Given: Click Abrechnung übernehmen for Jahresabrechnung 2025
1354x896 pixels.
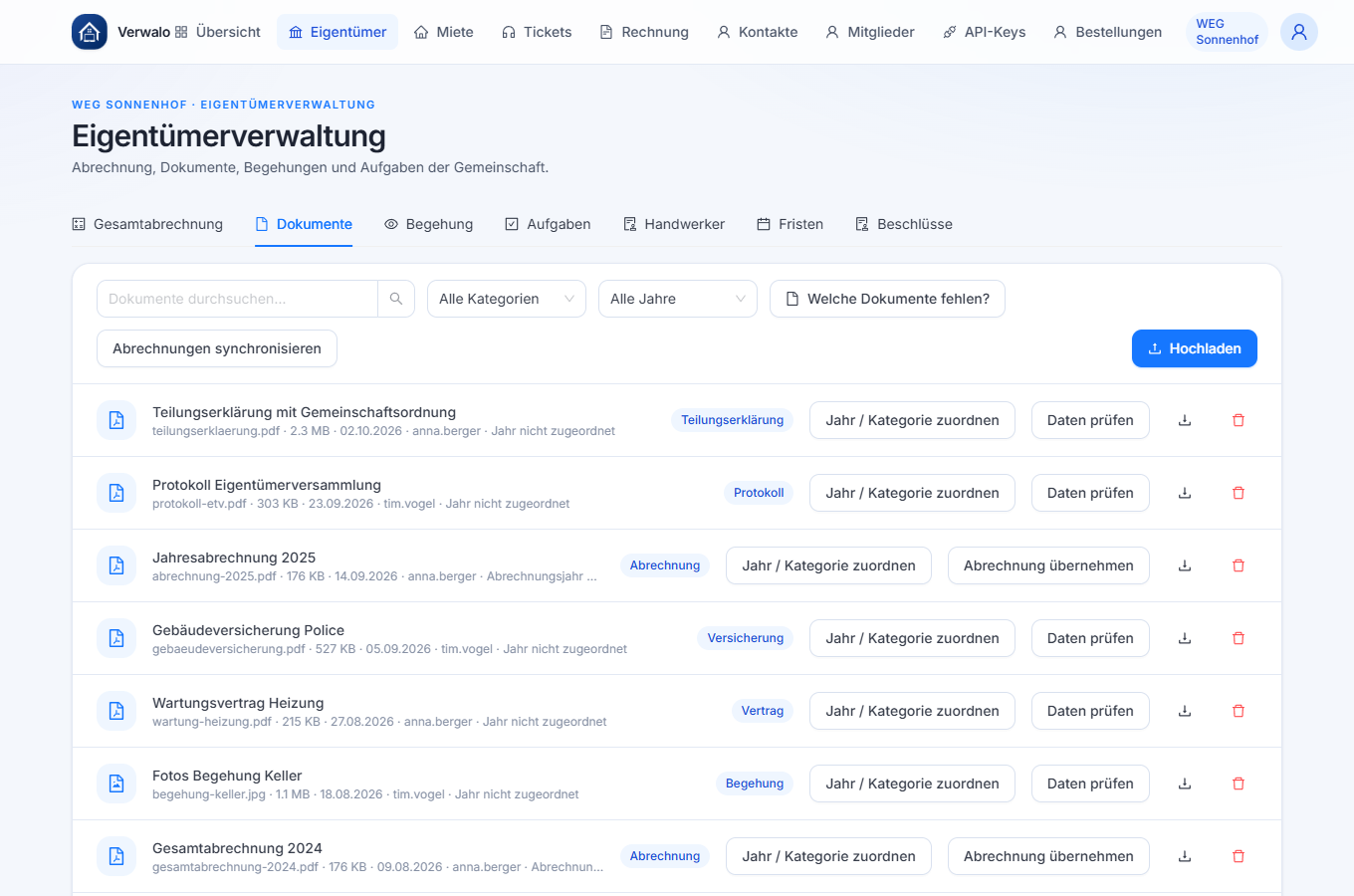Looking at the screenshot, I should tap(1048, 565).
